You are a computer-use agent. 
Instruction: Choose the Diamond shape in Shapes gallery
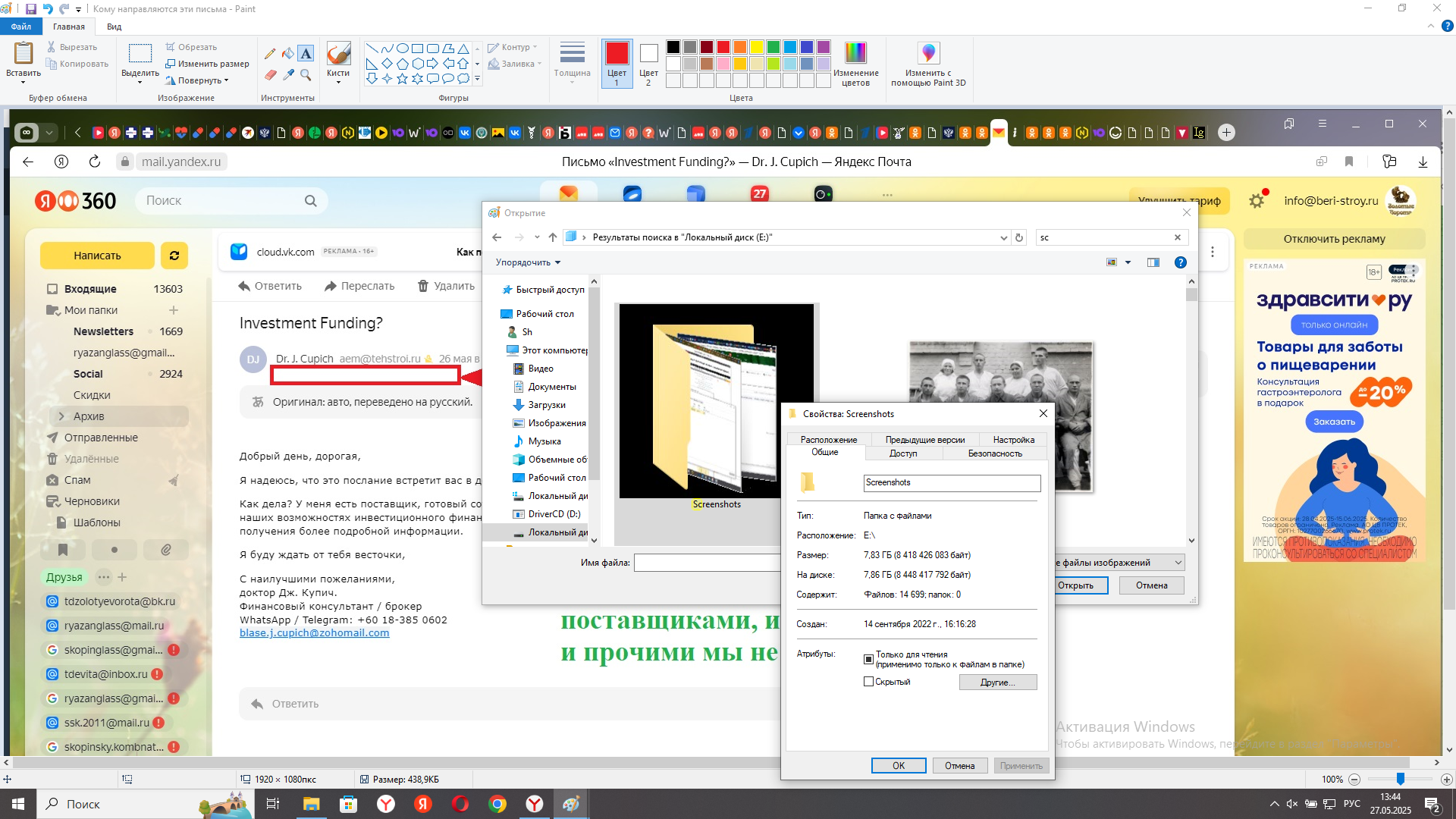387,63
